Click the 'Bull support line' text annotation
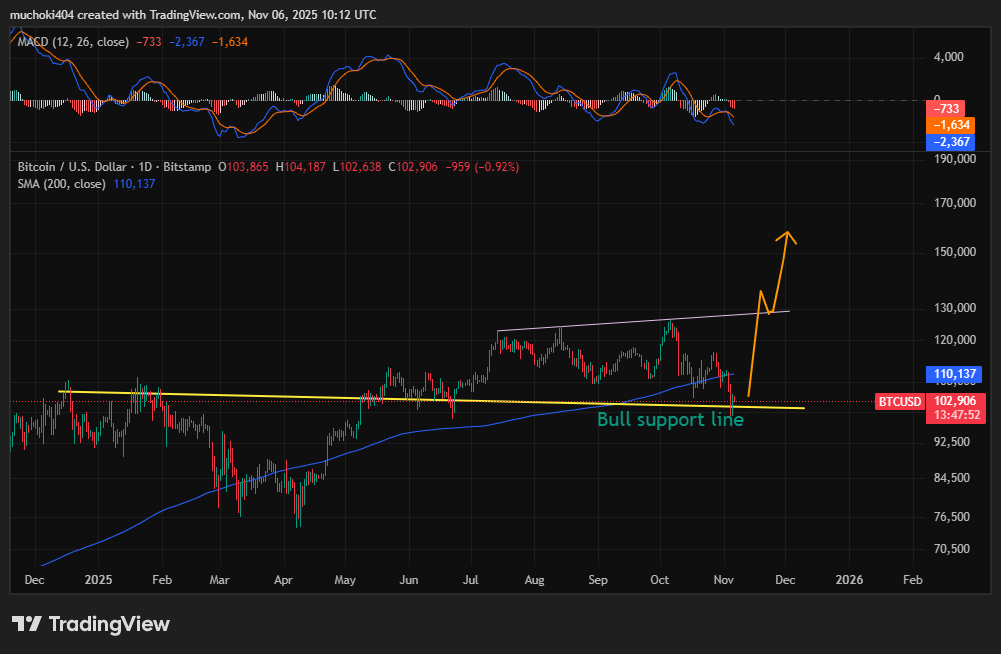 point(670,420)
